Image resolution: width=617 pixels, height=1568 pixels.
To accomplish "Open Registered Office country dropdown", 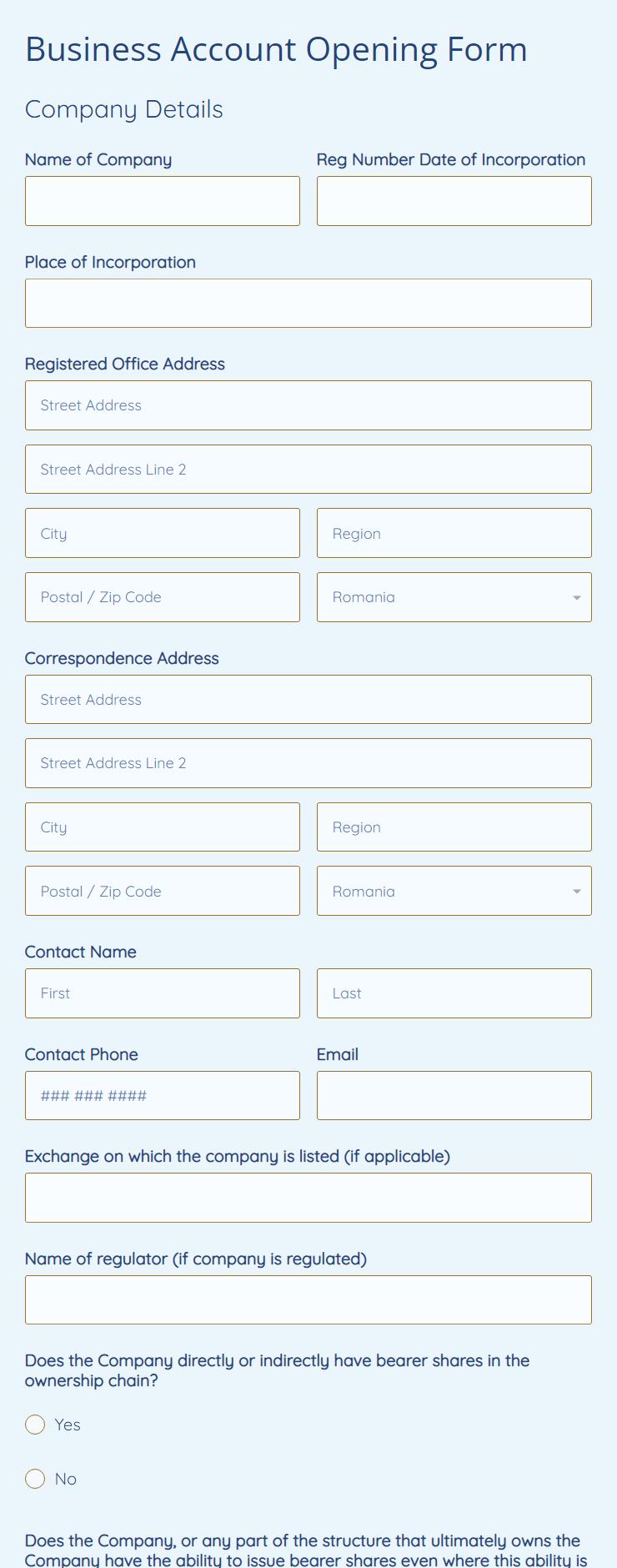I will (454, 597).
